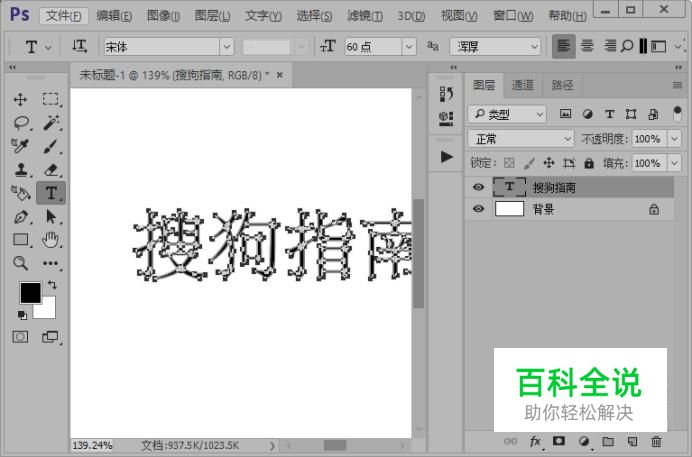Image resolution: width=692 pixels, height=457 pixels.
Task: Open the 滤镜 menu
Action: coord(365,16)
